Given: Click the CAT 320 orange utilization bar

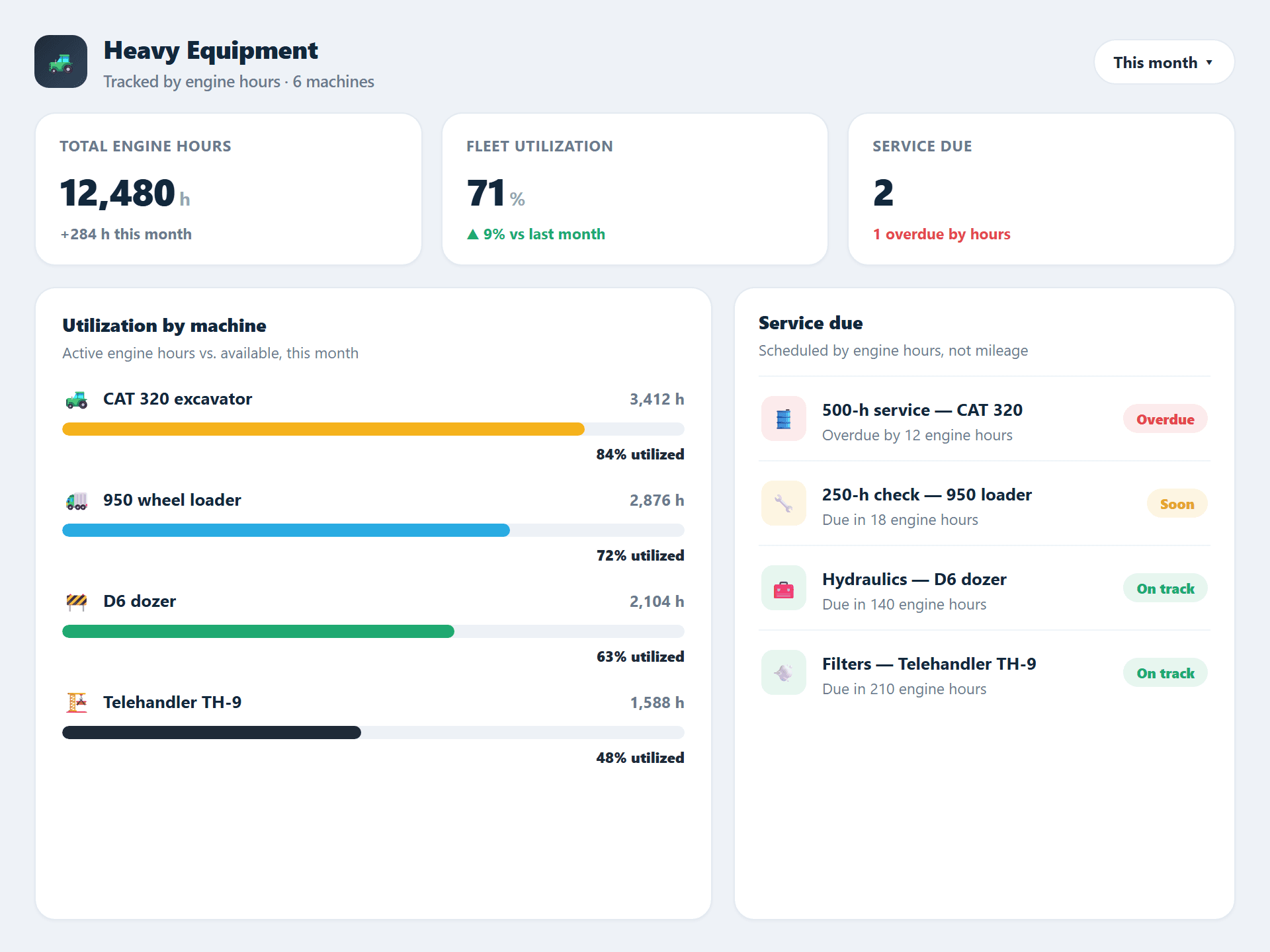Looking at the screenshot, I should coord(323,429).
